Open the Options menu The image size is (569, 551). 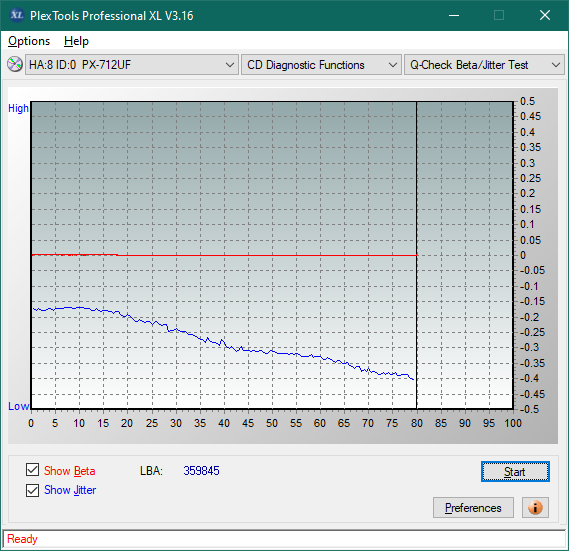coord(29,41)
